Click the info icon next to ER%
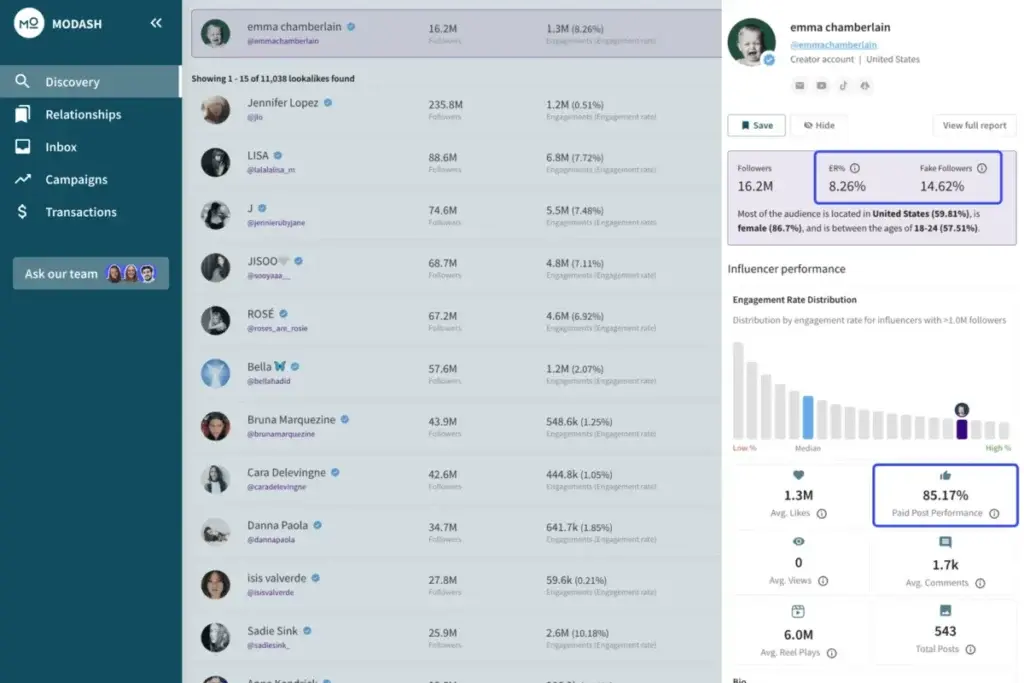1024x683 pixels. click(855, 168)
